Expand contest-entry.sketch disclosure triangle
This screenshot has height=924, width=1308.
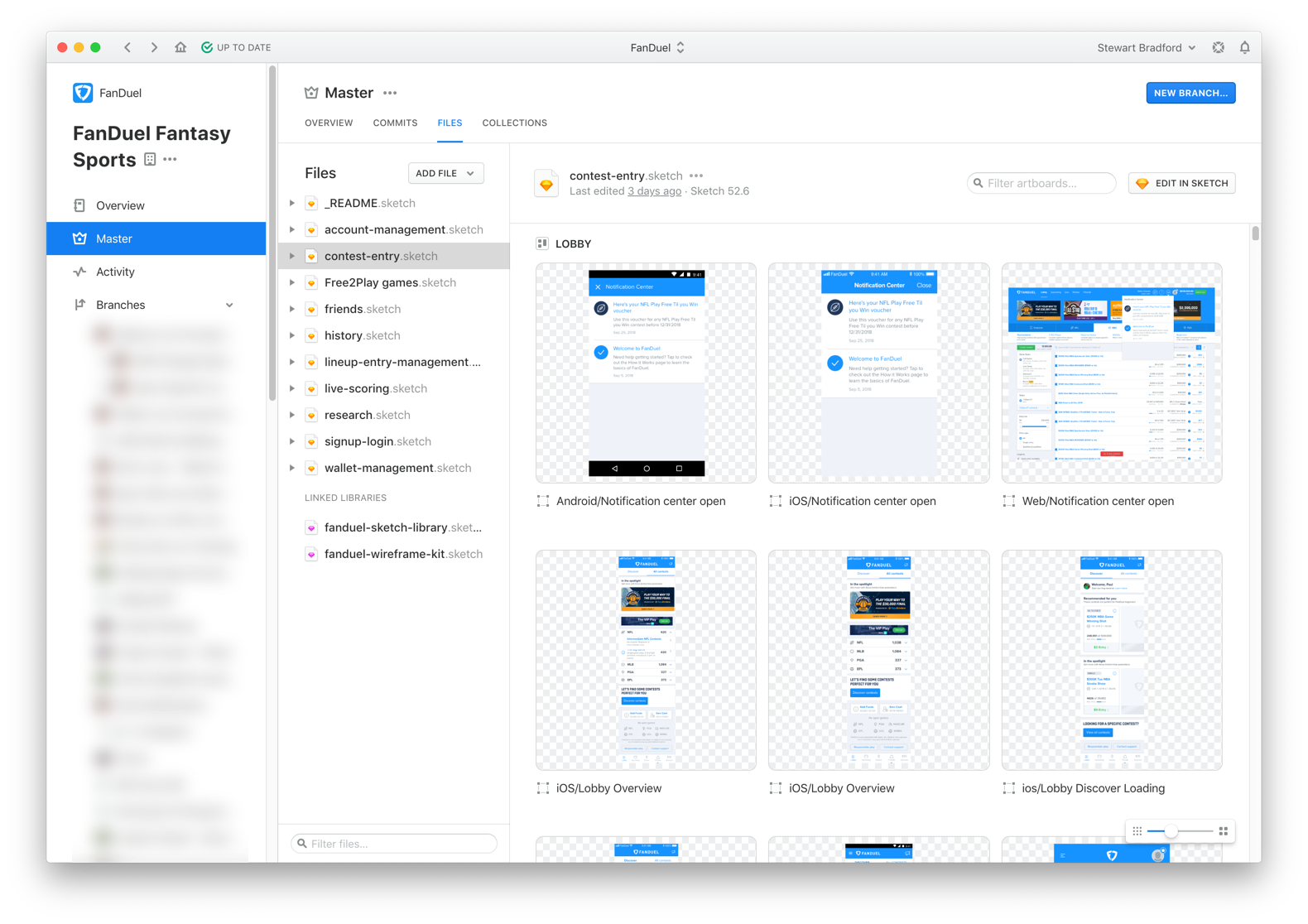pos(292,256)
